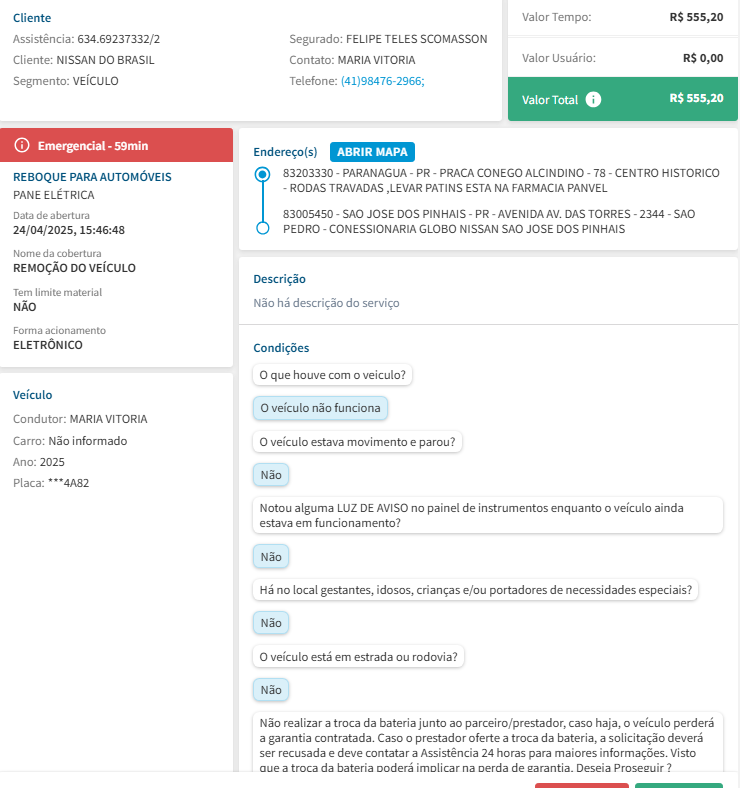740x788 pixels.
Task: Click the info icon beside Valor Total
Action: [593, 100]
